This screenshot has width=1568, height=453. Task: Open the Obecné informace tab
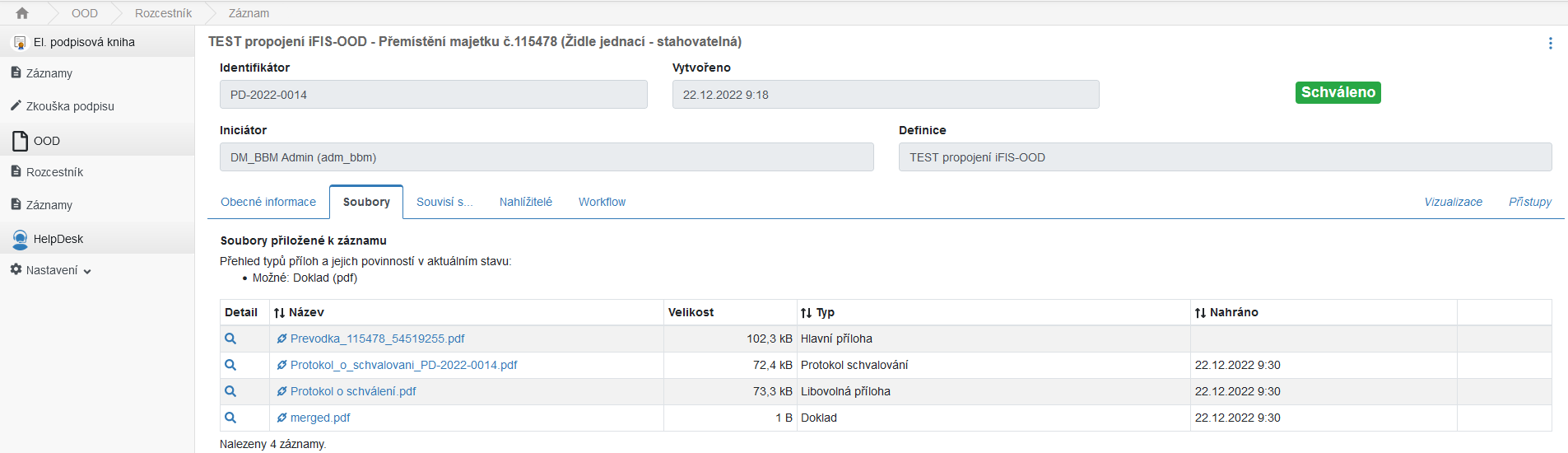268,202
